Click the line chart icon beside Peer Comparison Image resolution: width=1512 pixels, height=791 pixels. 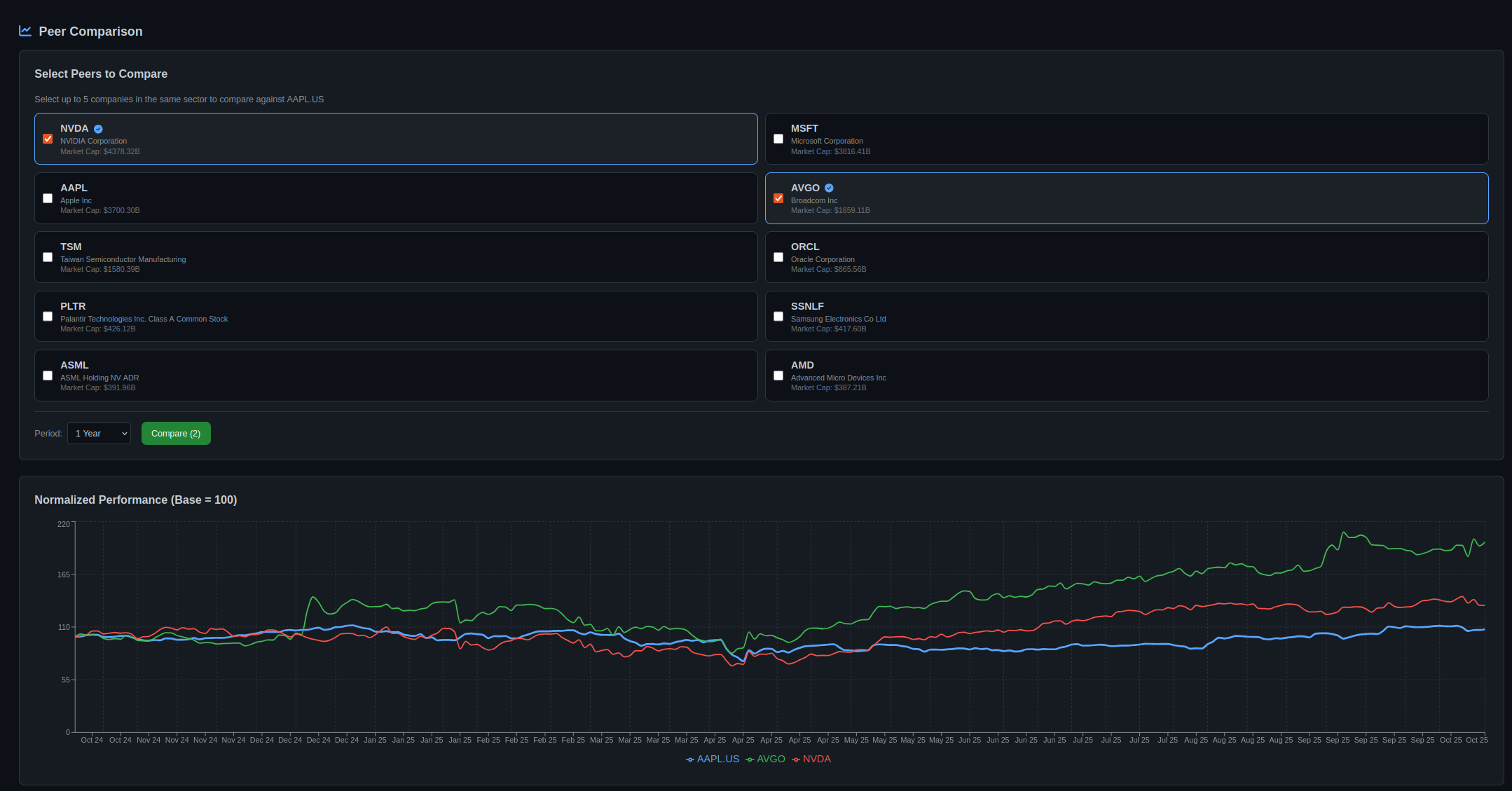coord(24,31)
